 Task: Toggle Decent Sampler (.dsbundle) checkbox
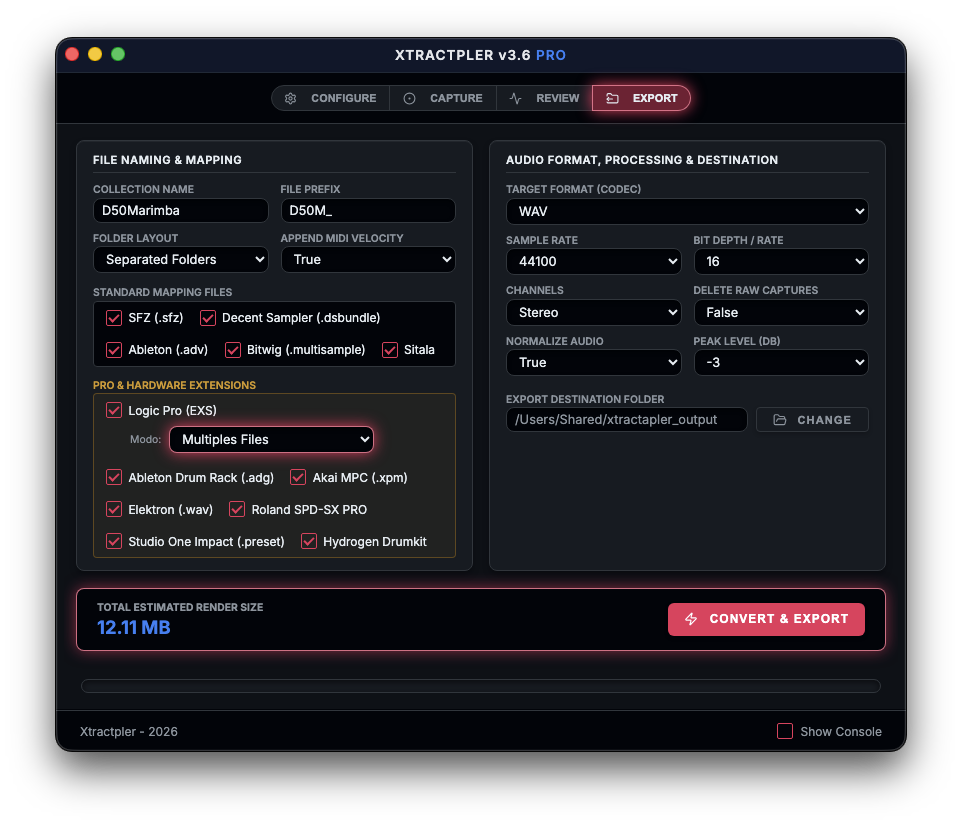click(x=207, y=318)
